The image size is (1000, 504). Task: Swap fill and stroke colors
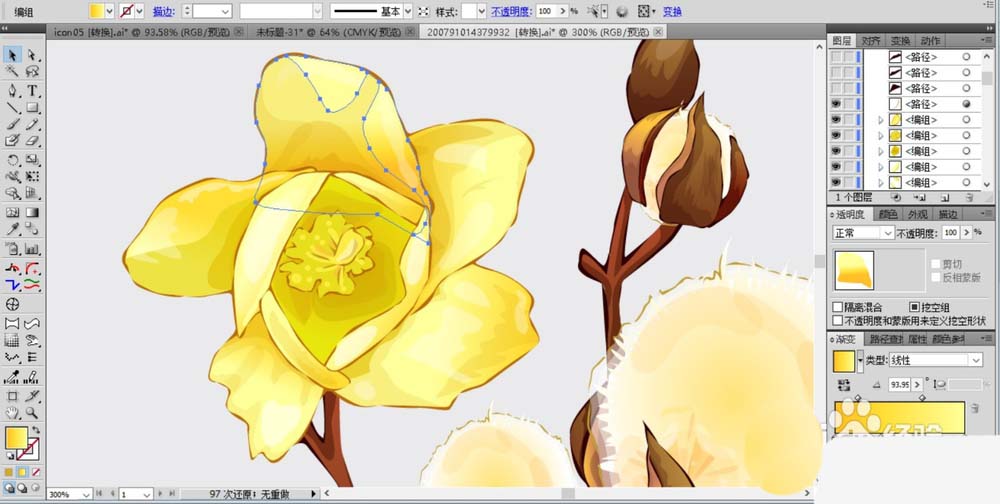click(36, 431)
